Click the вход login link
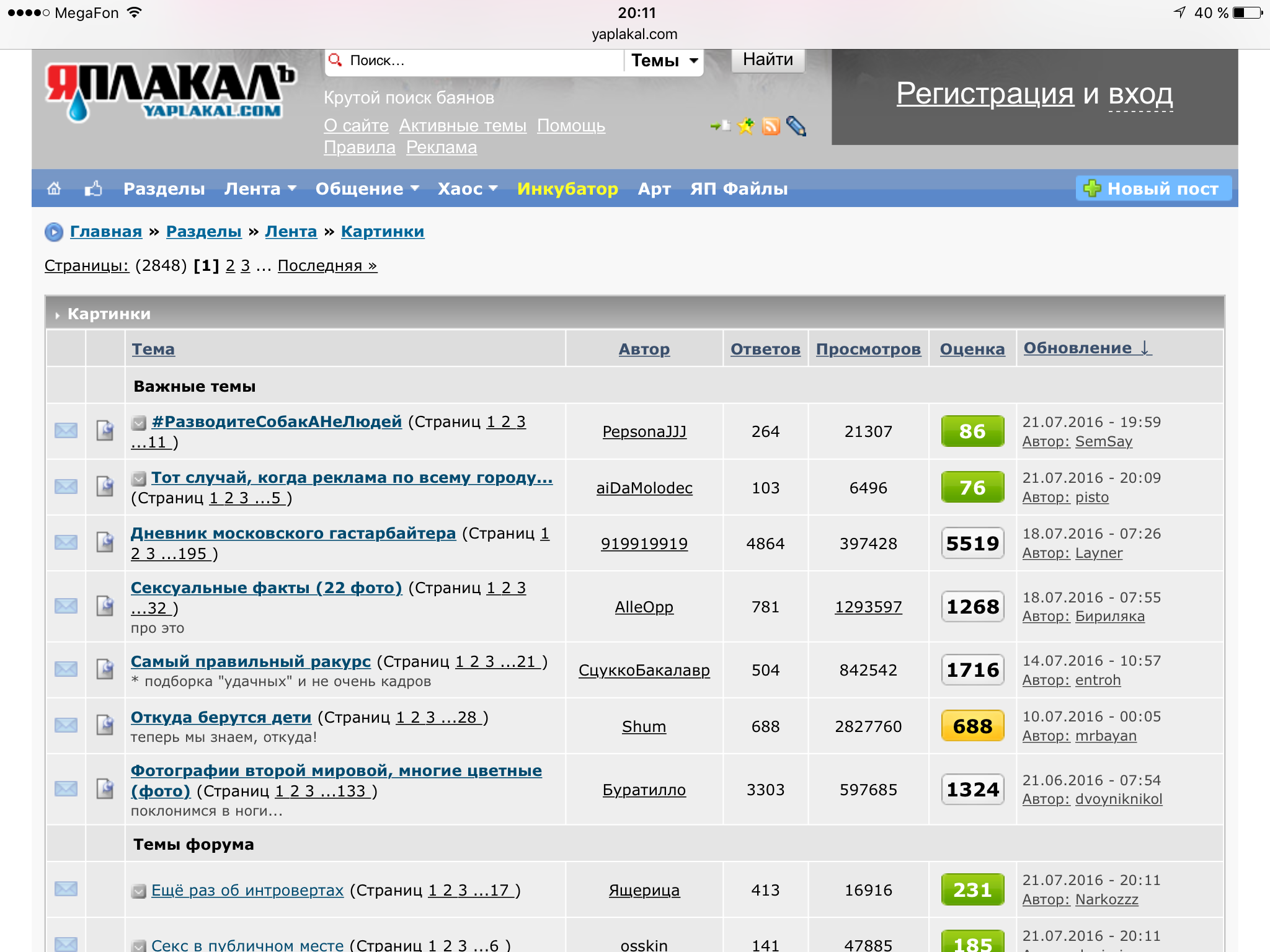The height and width of the screenshot is (952, 1270). pyautogui.click(x=1140, y=94)
